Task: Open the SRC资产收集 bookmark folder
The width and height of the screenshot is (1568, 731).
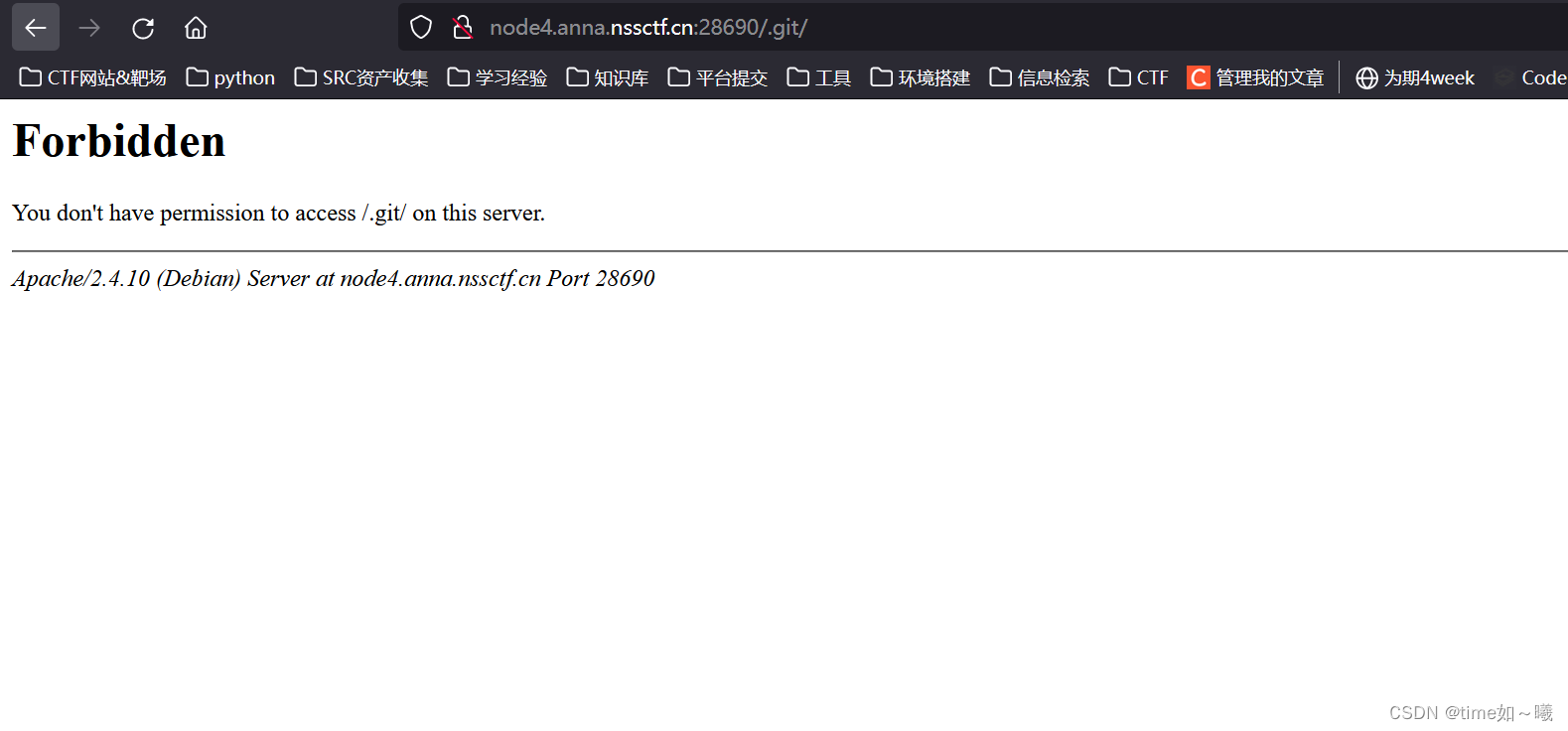Action: (x=361, y=77)
